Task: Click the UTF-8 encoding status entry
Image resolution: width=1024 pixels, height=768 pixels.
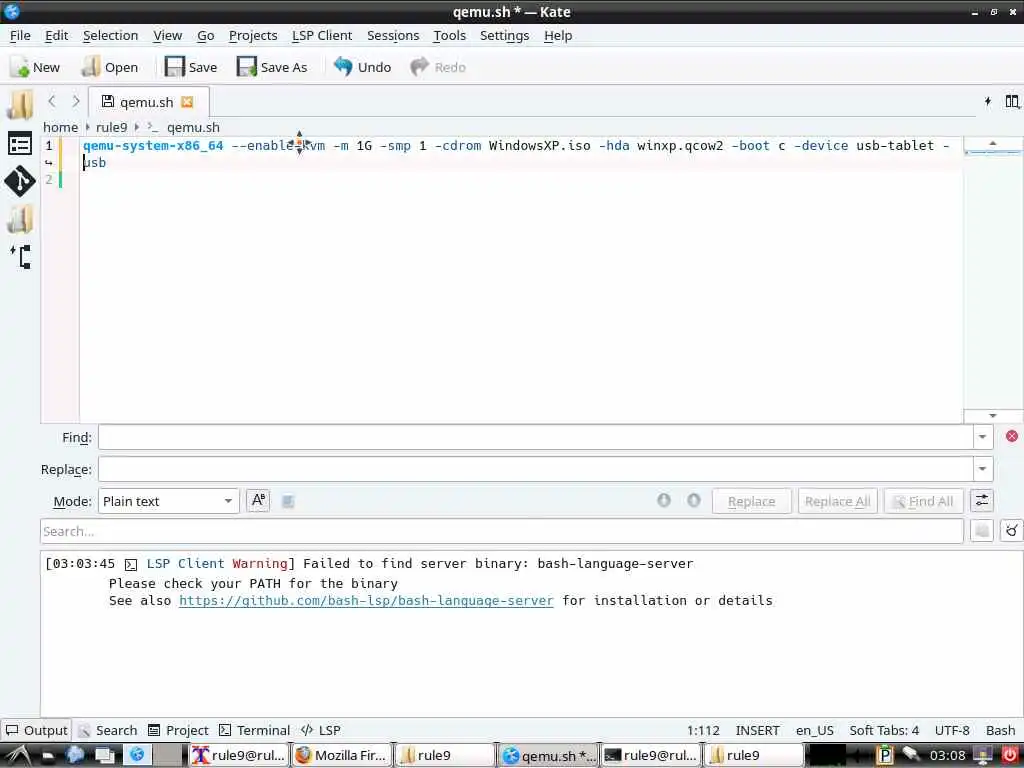Action: pyautogui.click(x=952, y=730)
